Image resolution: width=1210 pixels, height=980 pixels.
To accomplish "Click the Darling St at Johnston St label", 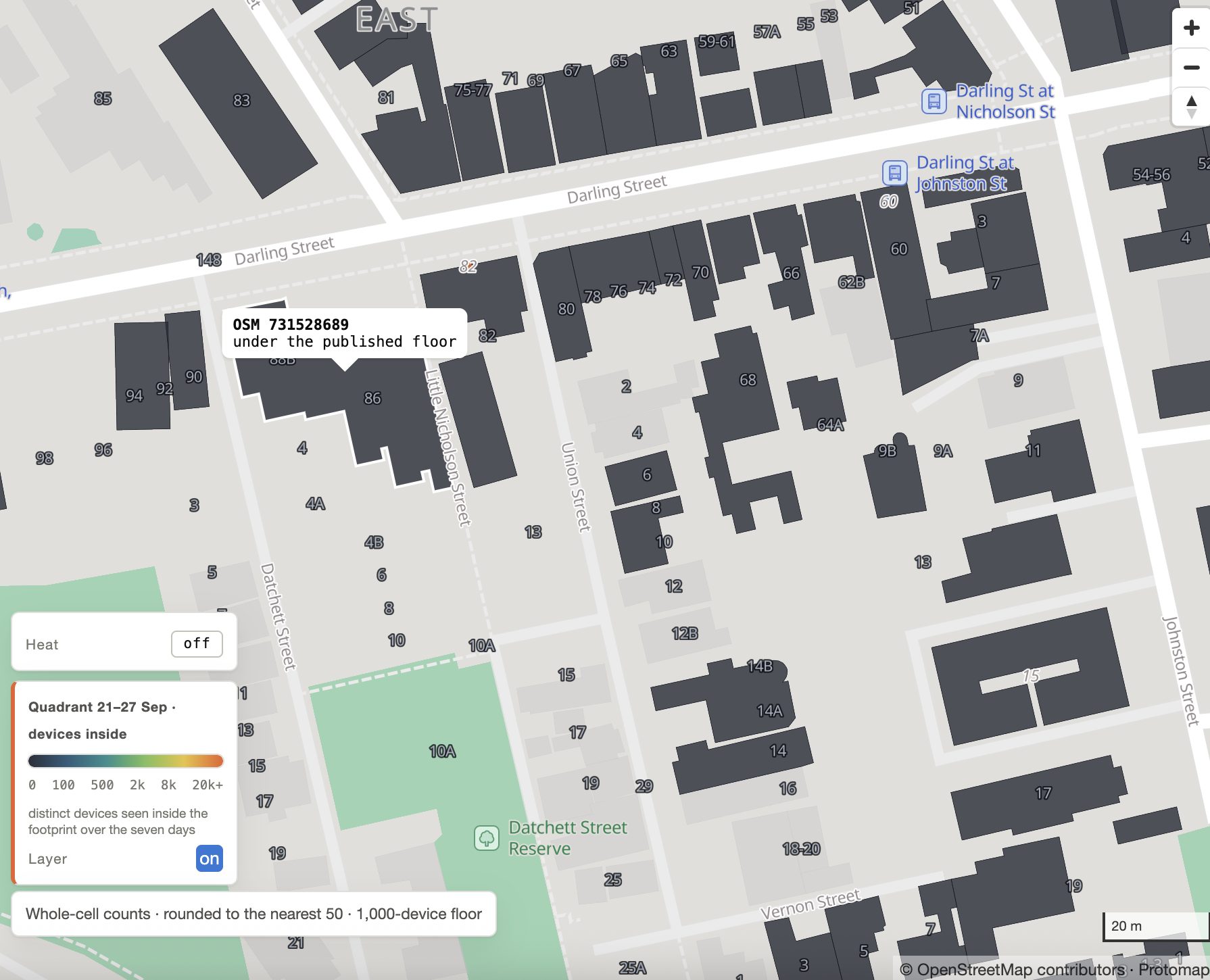I will point(965,173).
